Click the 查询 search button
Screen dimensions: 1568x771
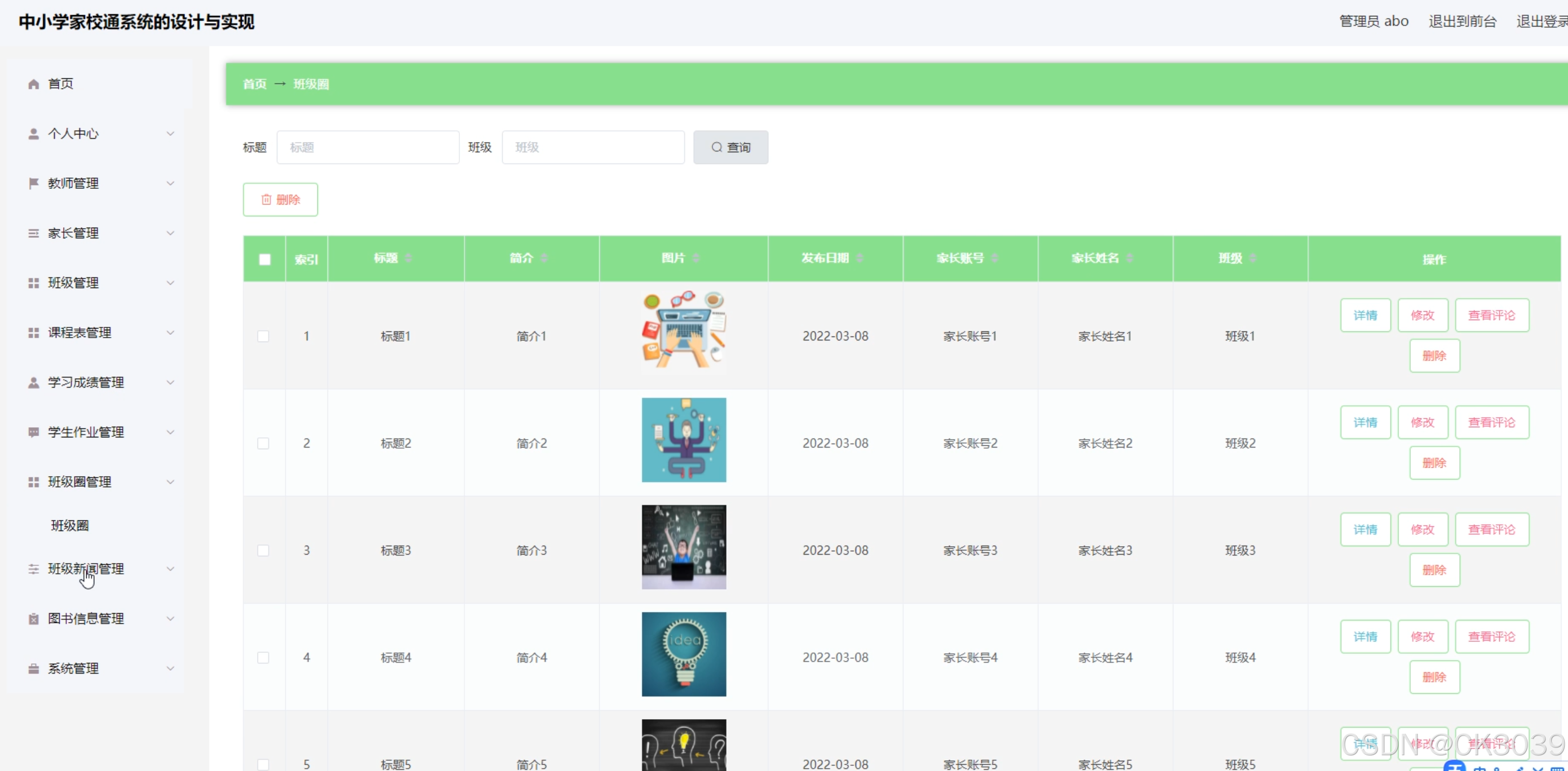pyautogui.click(x=730, y=147)
